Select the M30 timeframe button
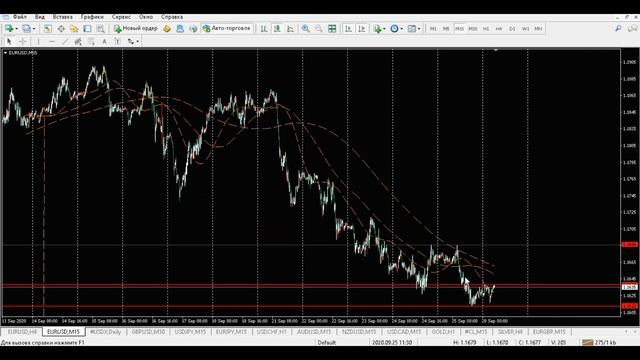 473,29
